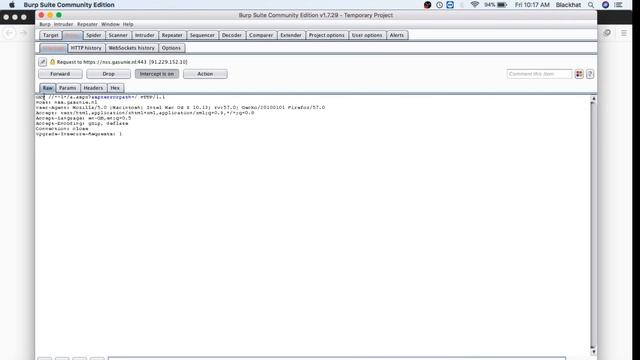
Task: Click the Comment this item field
Action: click(539, 74)
